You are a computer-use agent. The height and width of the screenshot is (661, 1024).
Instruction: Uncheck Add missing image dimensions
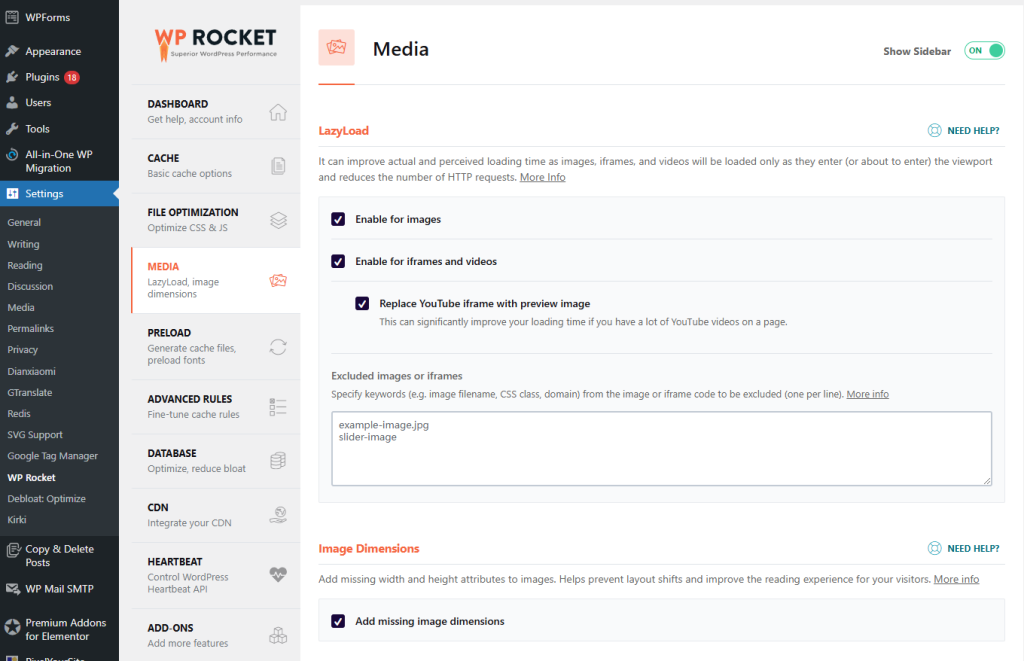[x=338, y=621]
